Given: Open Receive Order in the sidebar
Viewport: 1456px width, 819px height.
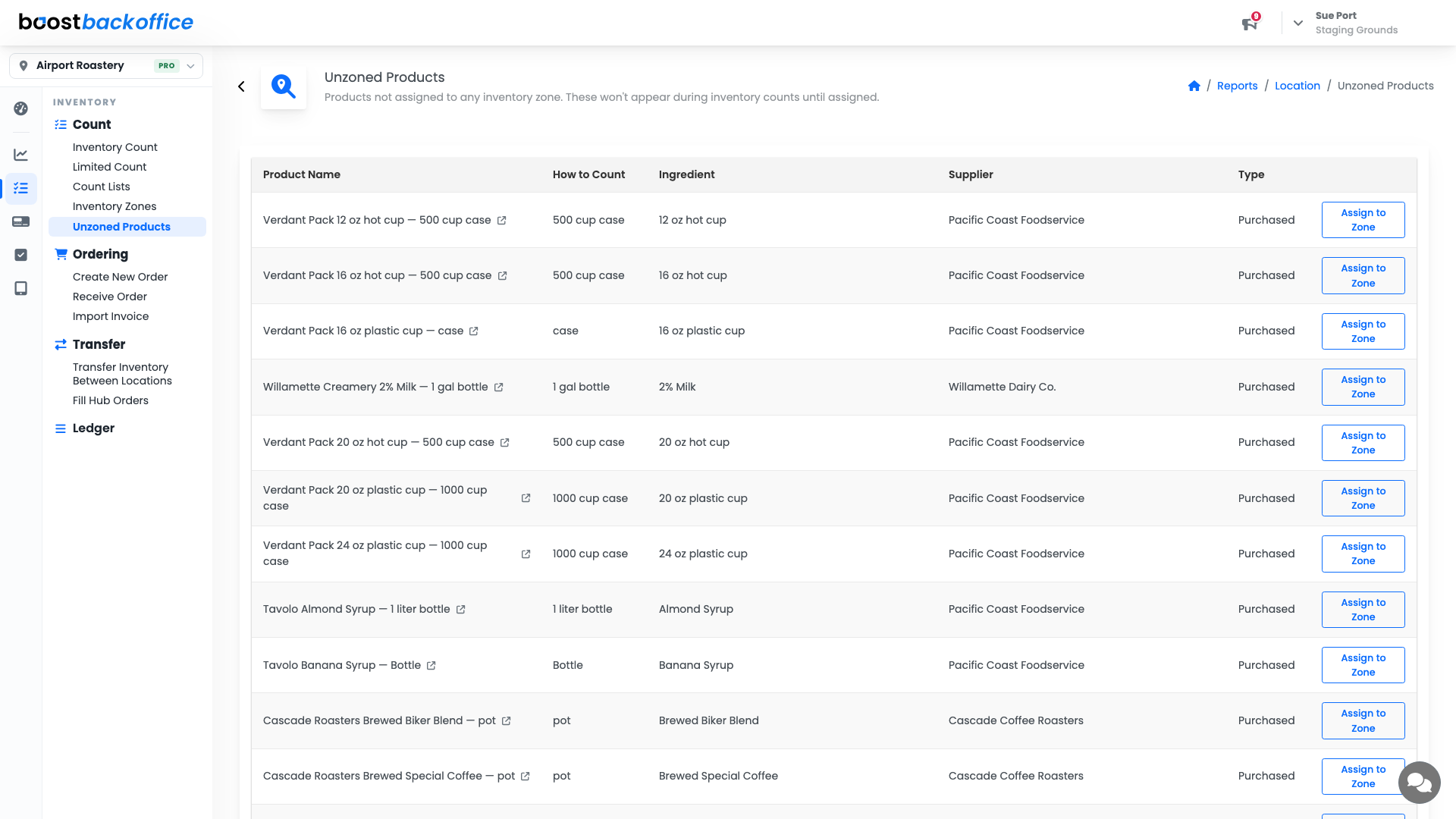Looking at the screenshot, I should click(109, 297).
